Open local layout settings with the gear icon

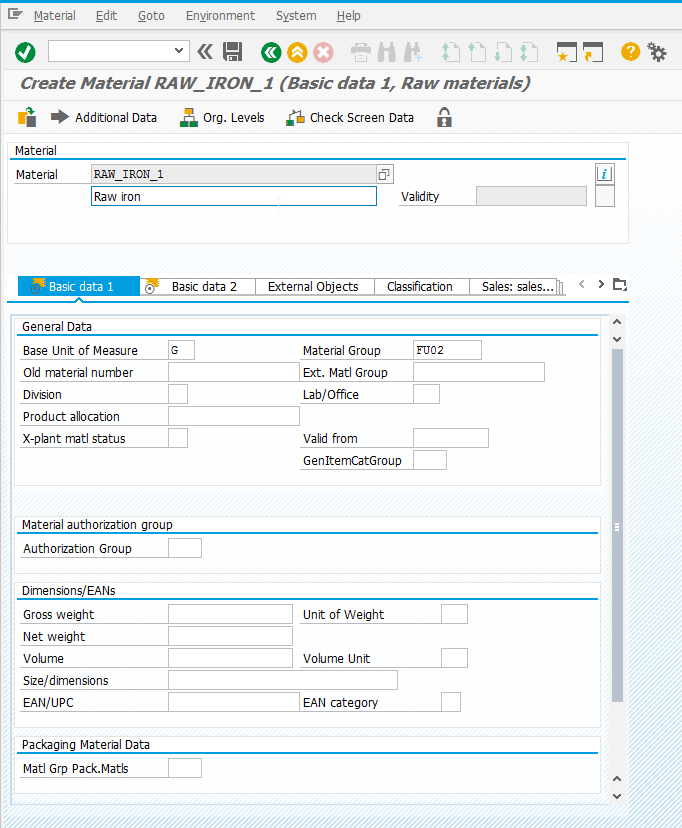(658, 51)
